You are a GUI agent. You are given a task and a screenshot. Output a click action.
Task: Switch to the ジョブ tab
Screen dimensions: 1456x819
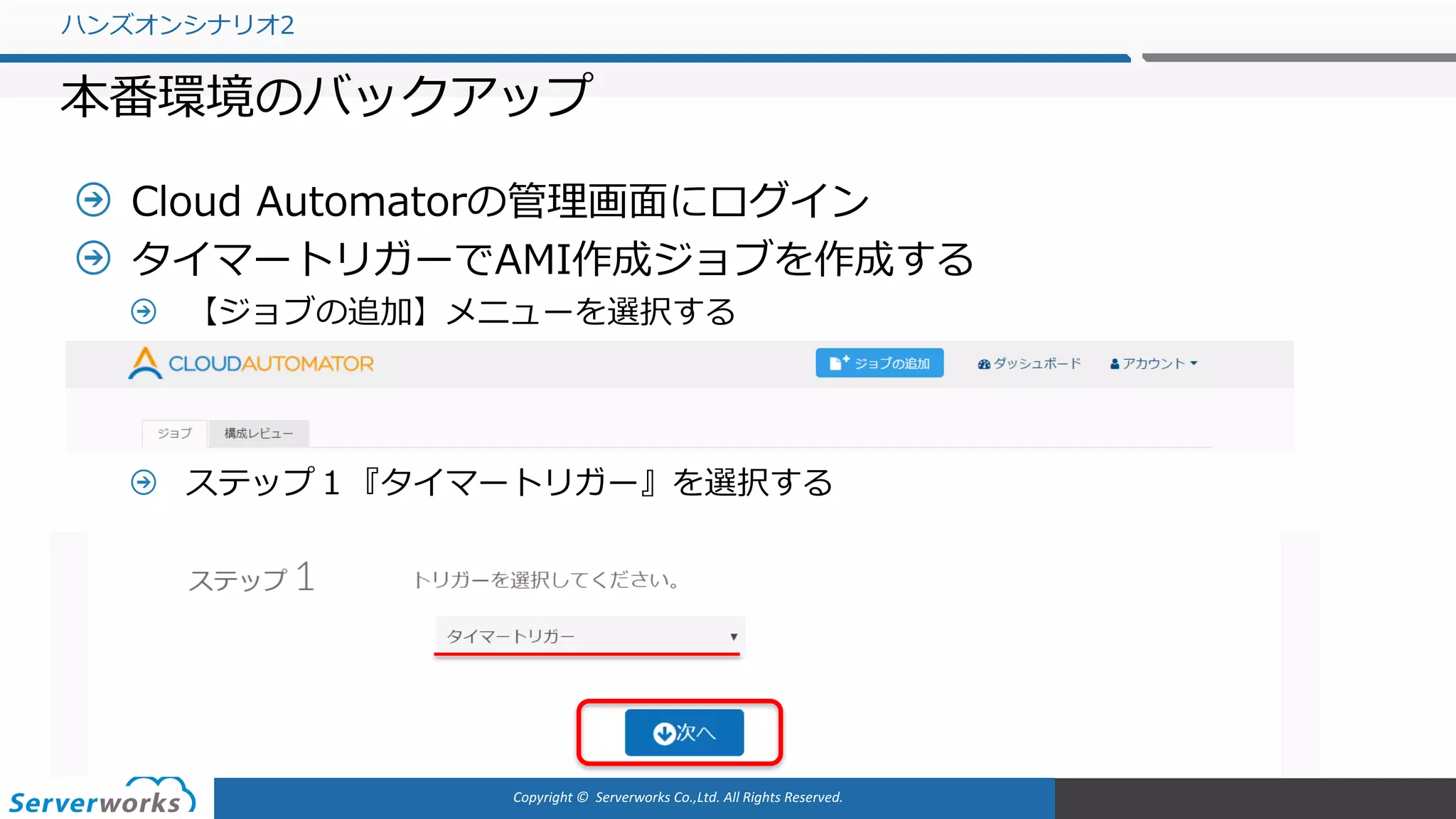coord(174,433)
